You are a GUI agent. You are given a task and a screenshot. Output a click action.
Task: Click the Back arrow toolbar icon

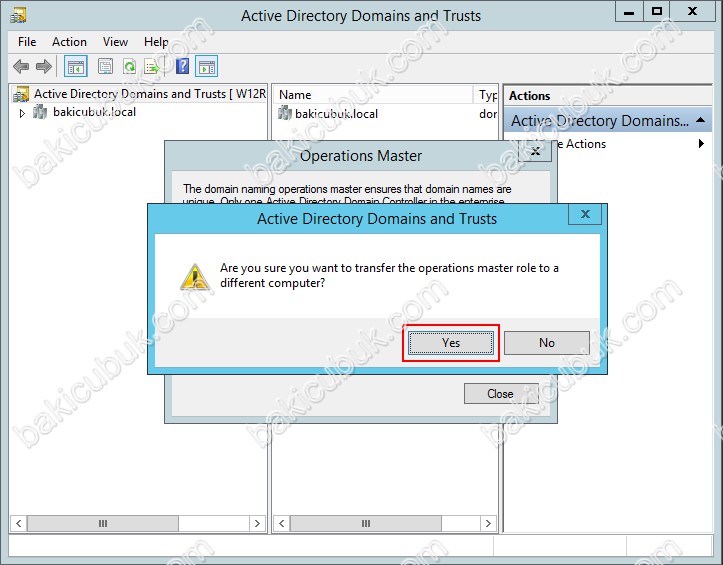pyautogui.click(x=21, y=67)
